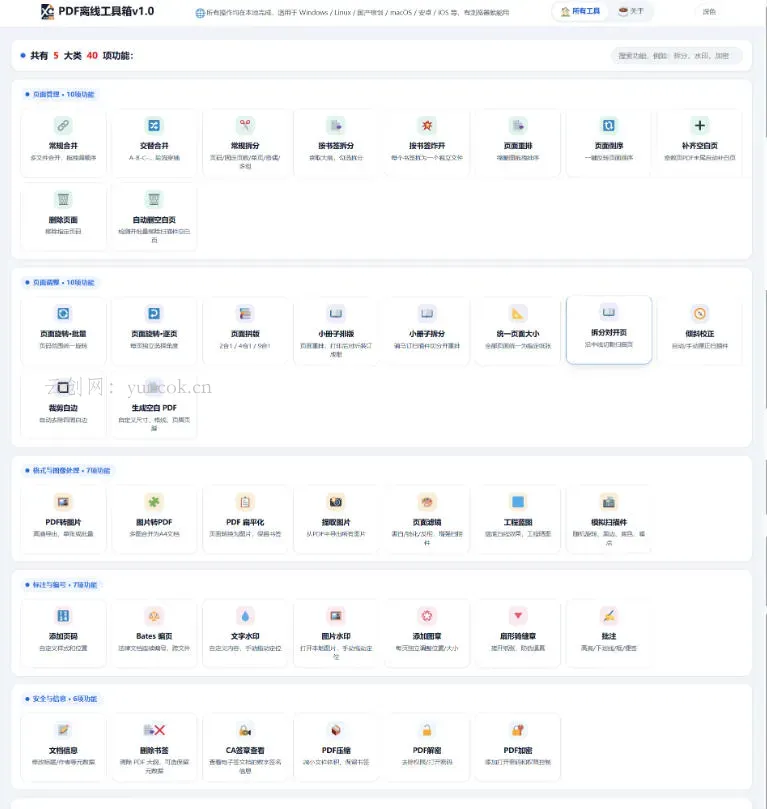Open the 自动删空白页 tool card
This screenshot has height=809, width=767.
(154, 217)
